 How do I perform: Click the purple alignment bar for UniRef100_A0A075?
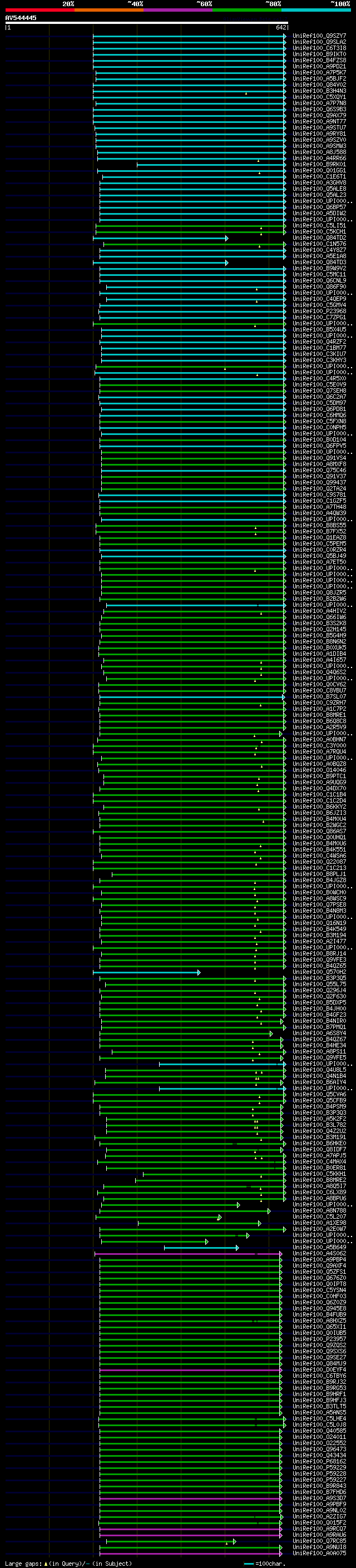tap(190, 1554)
